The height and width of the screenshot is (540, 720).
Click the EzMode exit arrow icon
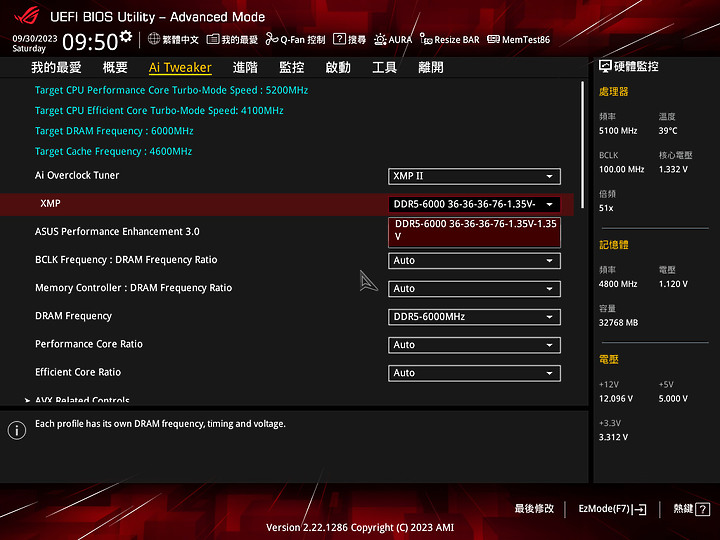[639, 509]
